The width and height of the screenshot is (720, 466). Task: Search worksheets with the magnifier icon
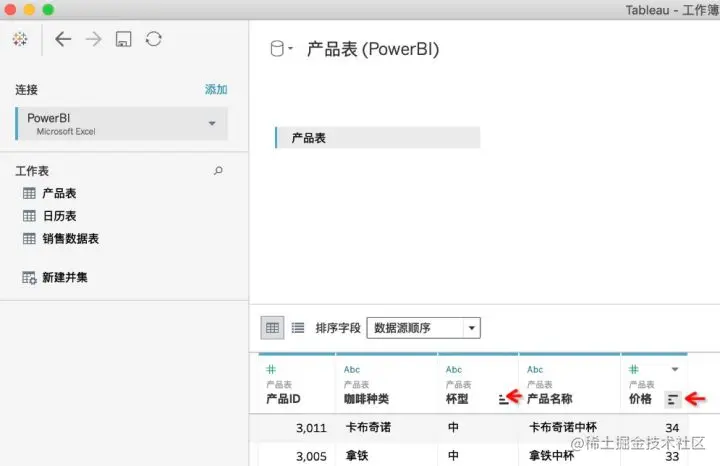coord(218,171)
